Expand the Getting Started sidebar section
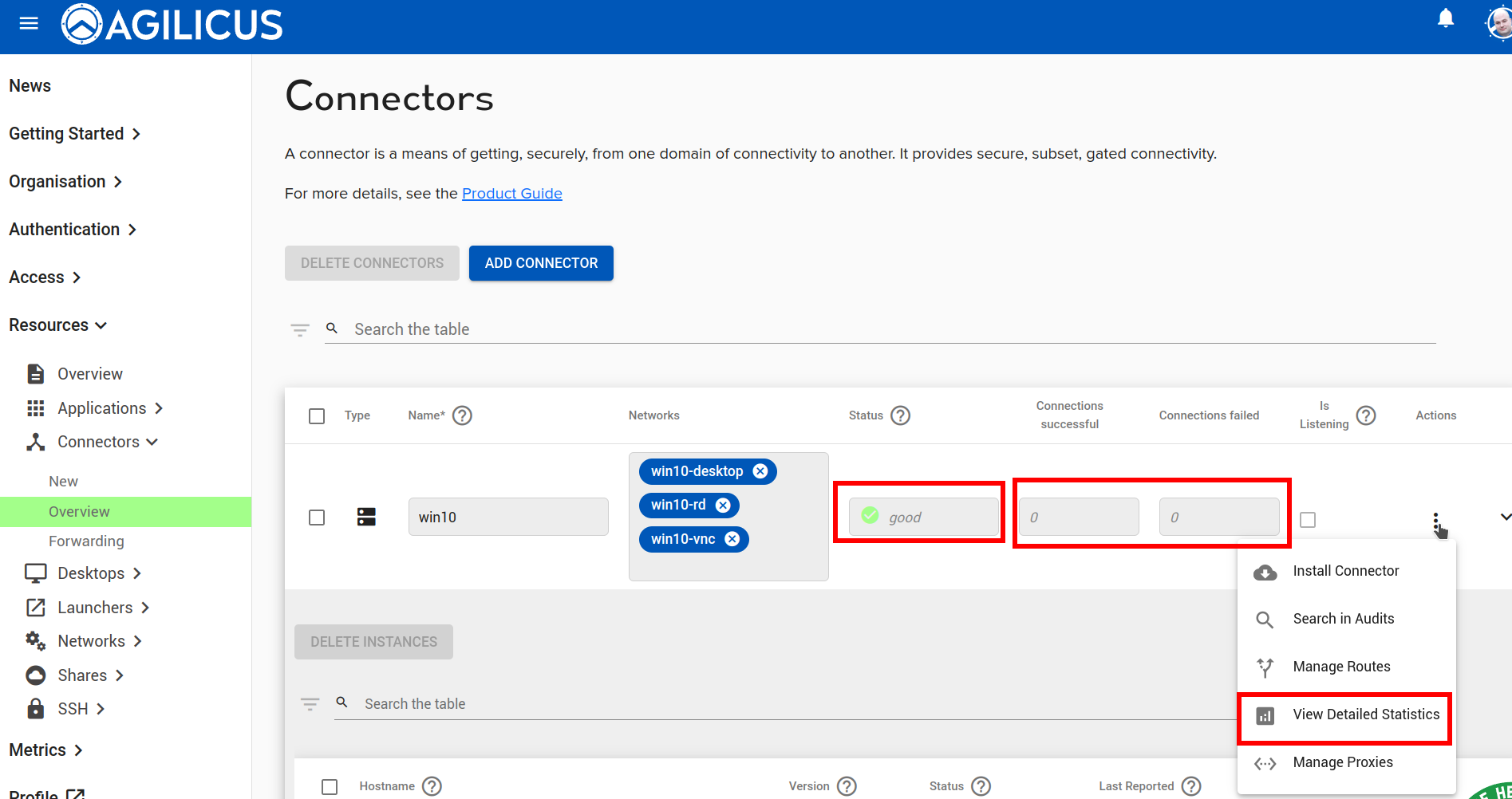Image resolution: width=1512 pixels, height=799 pixels. (x=74, y=134)
